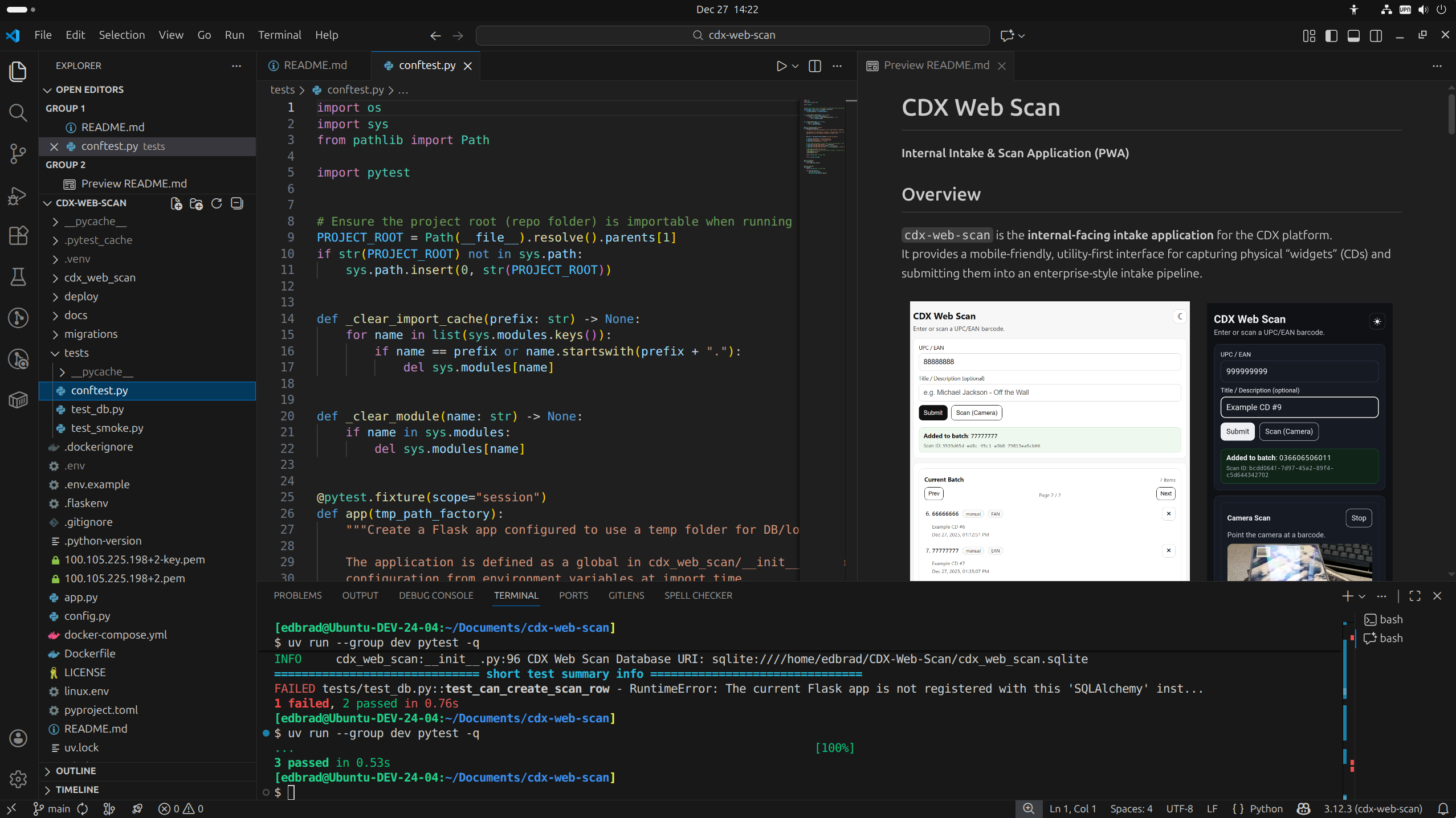
Task: Toggle the secondary side bar
Action: click(x=1376, y=35)
